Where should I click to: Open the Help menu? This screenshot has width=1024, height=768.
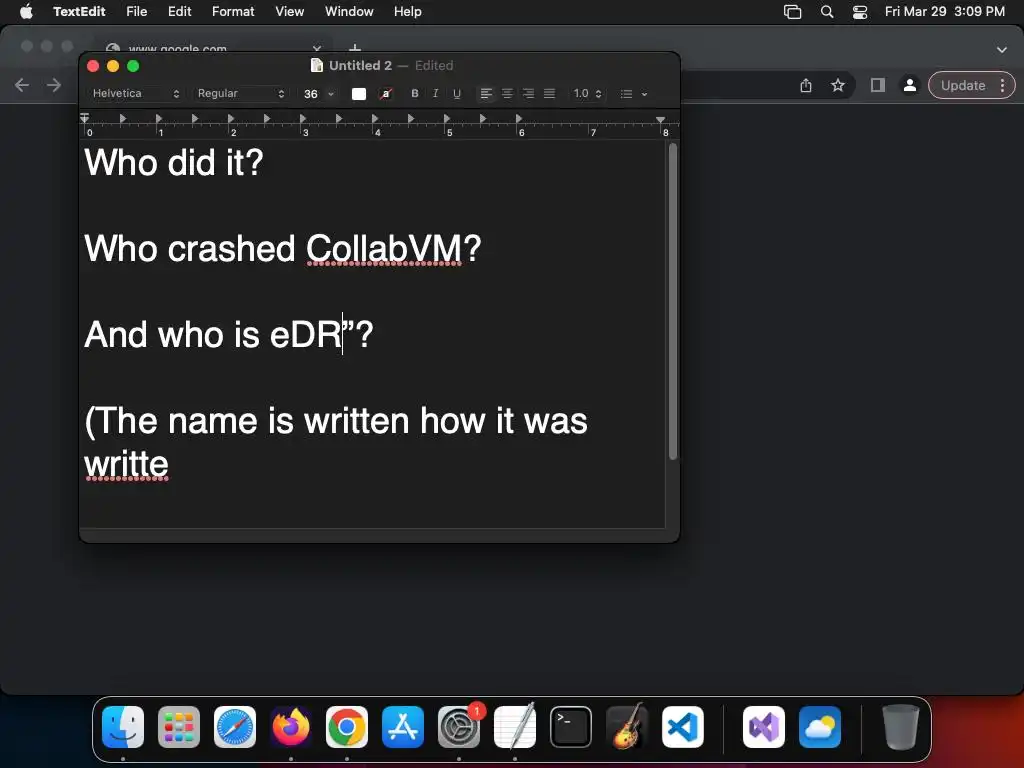(x=408, y=11)
